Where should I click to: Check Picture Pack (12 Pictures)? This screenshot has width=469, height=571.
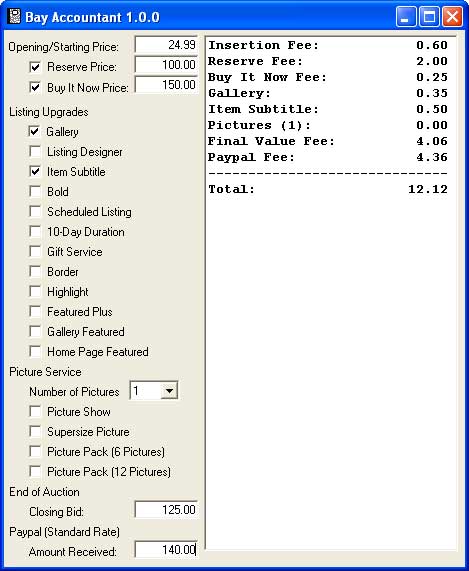[35, 472]
